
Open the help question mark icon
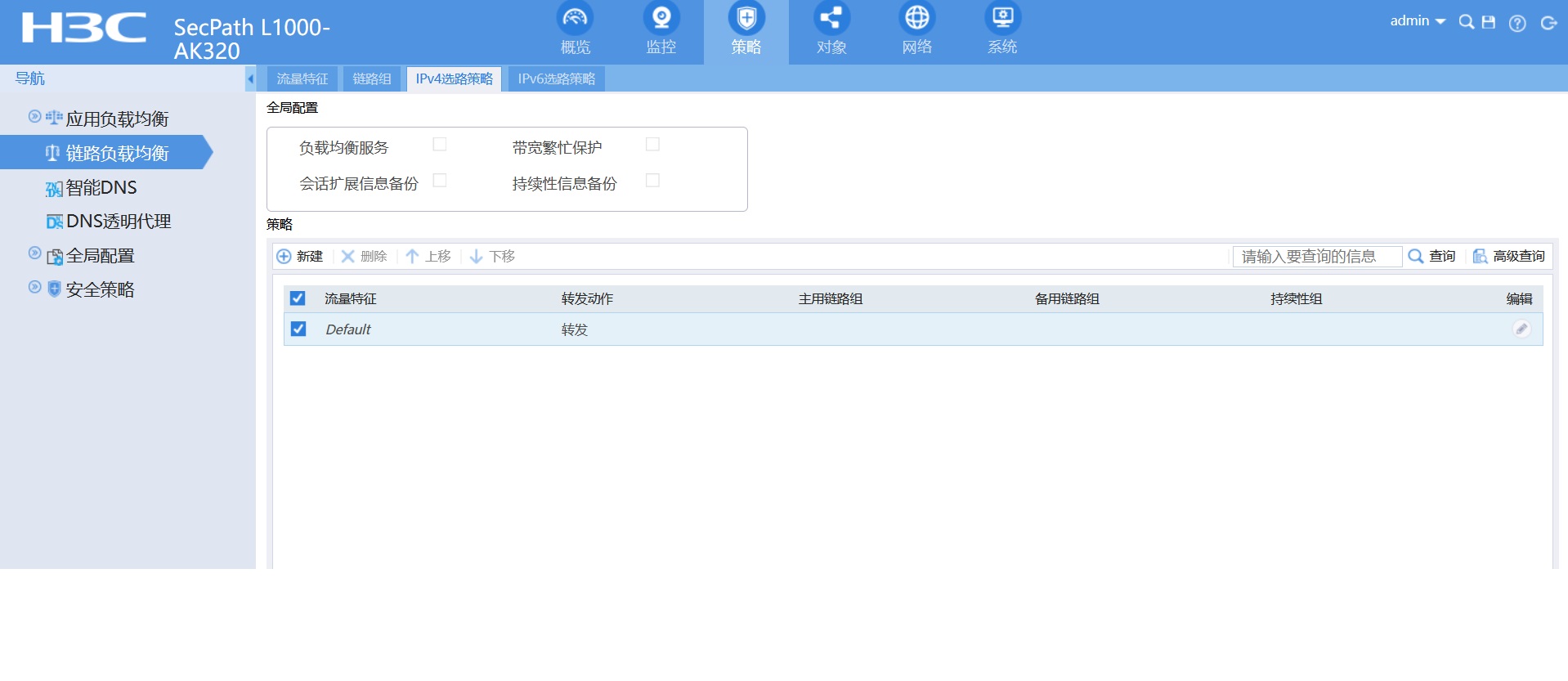(x=1517, y=23)
